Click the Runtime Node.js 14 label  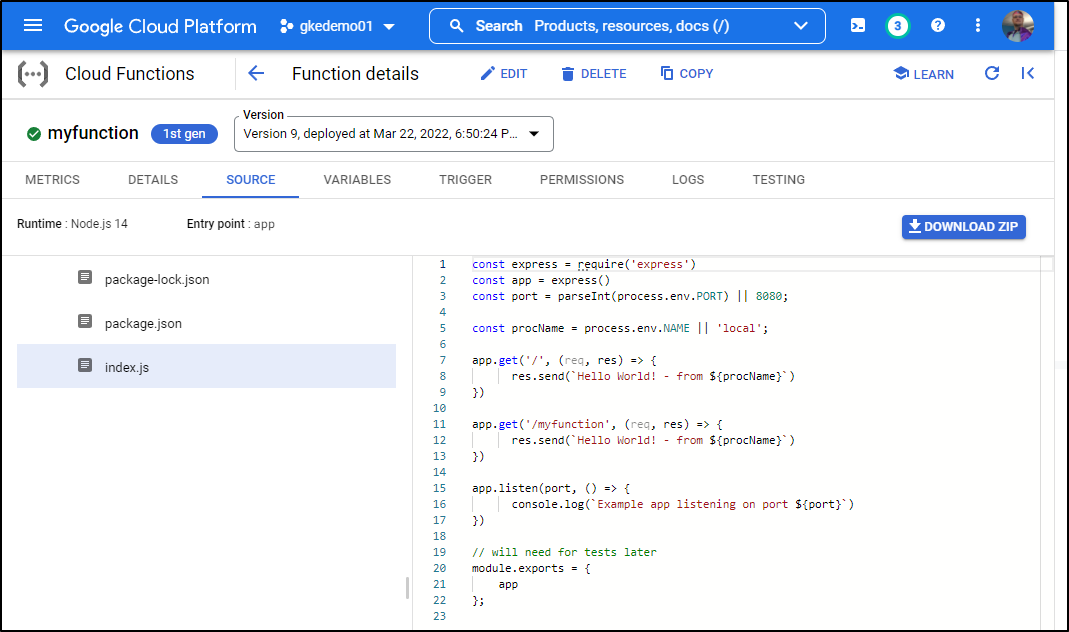pos(72,224)
